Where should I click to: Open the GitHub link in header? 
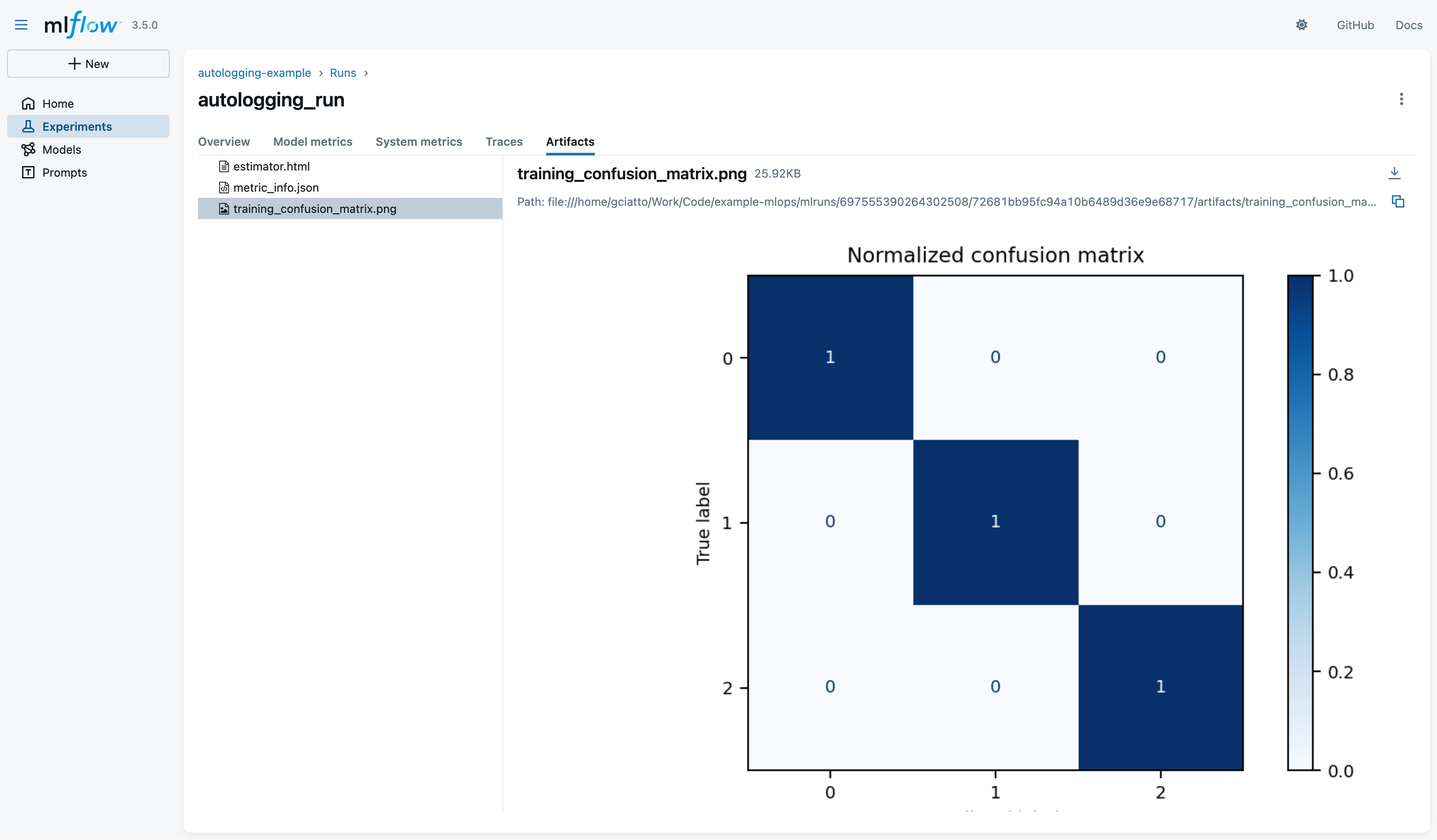(1355, 25)
